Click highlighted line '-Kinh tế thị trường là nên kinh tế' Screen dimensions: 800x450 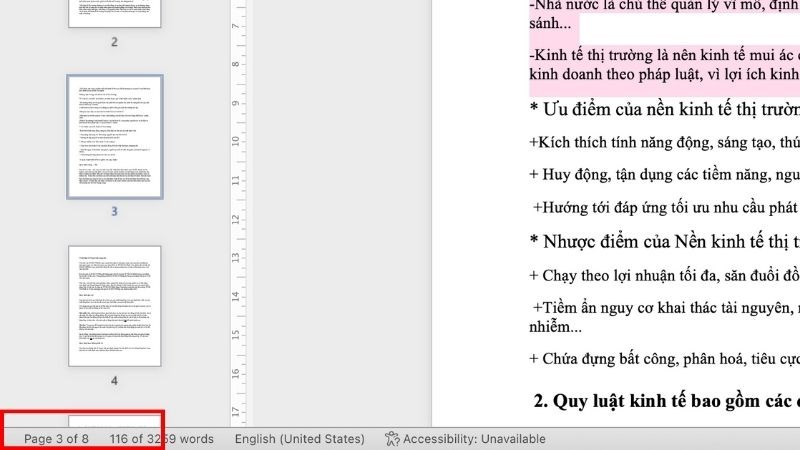(x=665, y=55)
